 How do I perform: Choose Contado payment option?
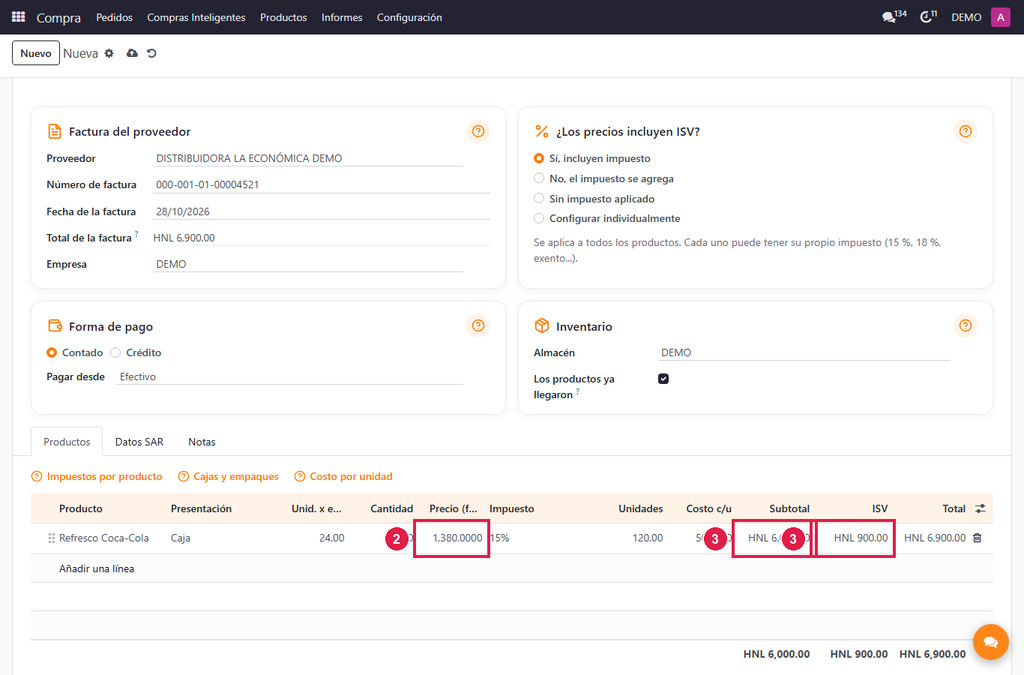(x=52, y=353)
